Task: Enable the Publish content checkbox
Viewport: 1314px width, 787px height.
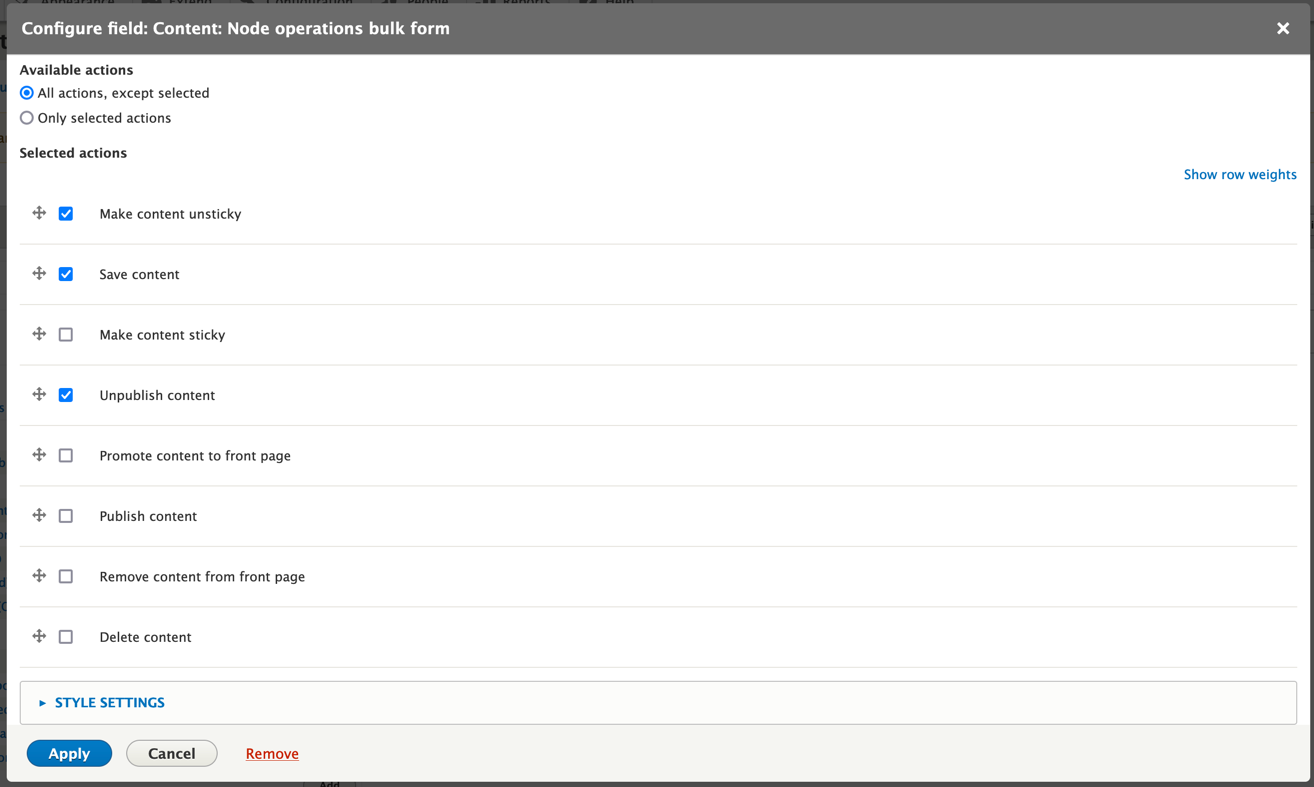Action: tap(66, 515)
